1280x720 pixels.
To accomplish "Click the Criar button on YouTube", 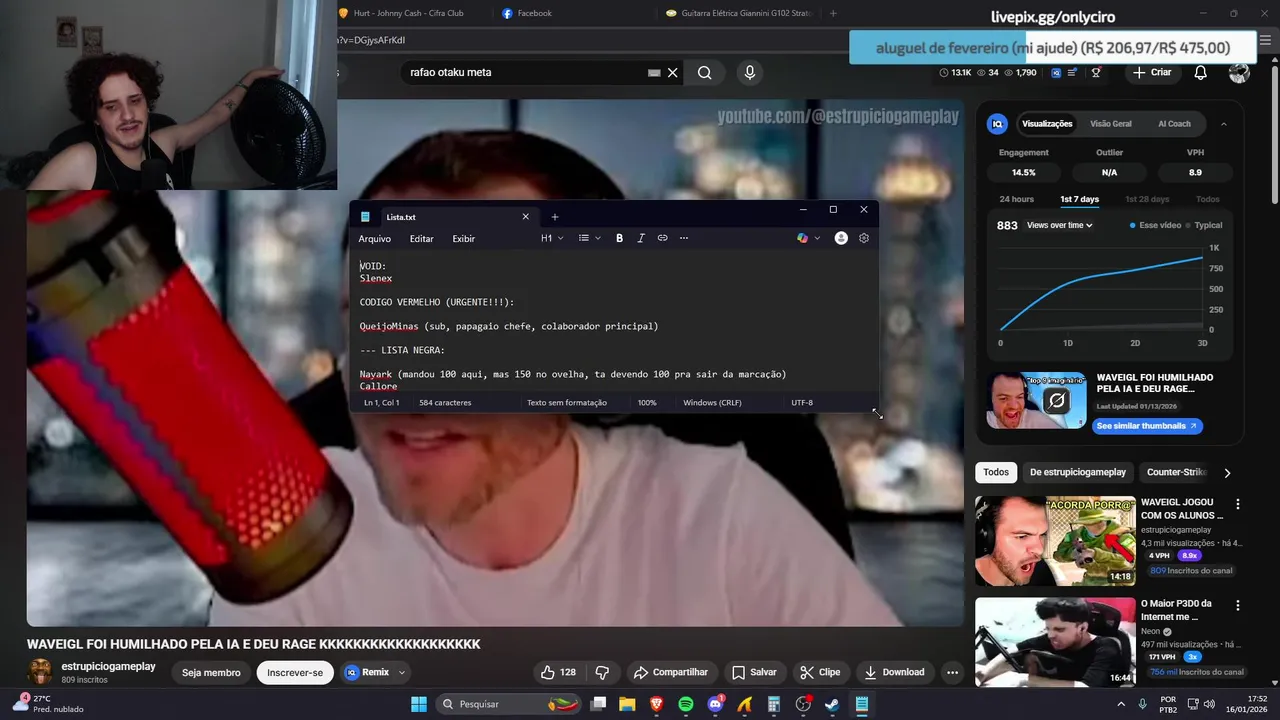I will (x=1152, y=72).
